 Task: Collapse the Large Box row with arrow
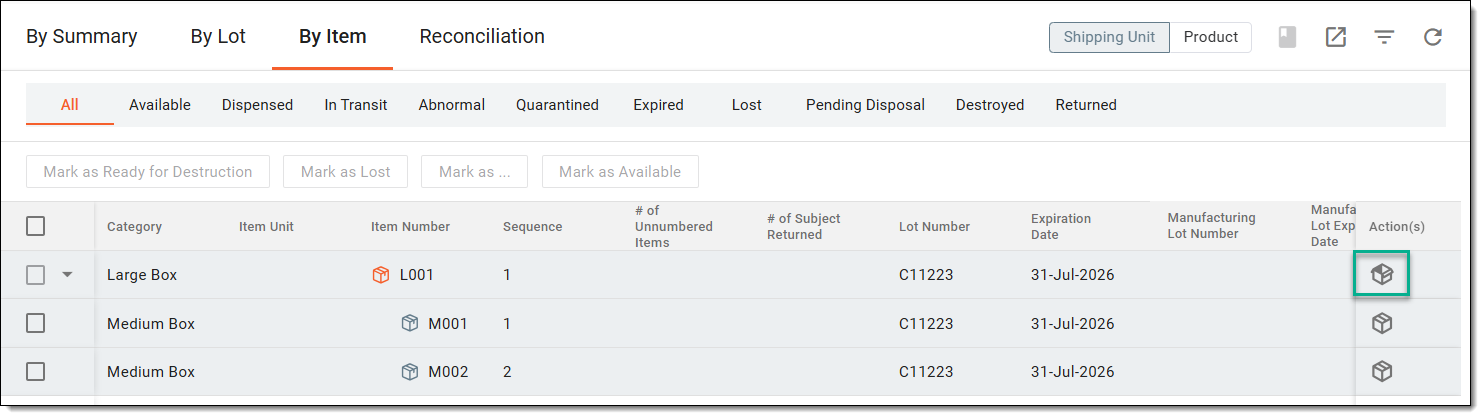[x=68, y=275]
